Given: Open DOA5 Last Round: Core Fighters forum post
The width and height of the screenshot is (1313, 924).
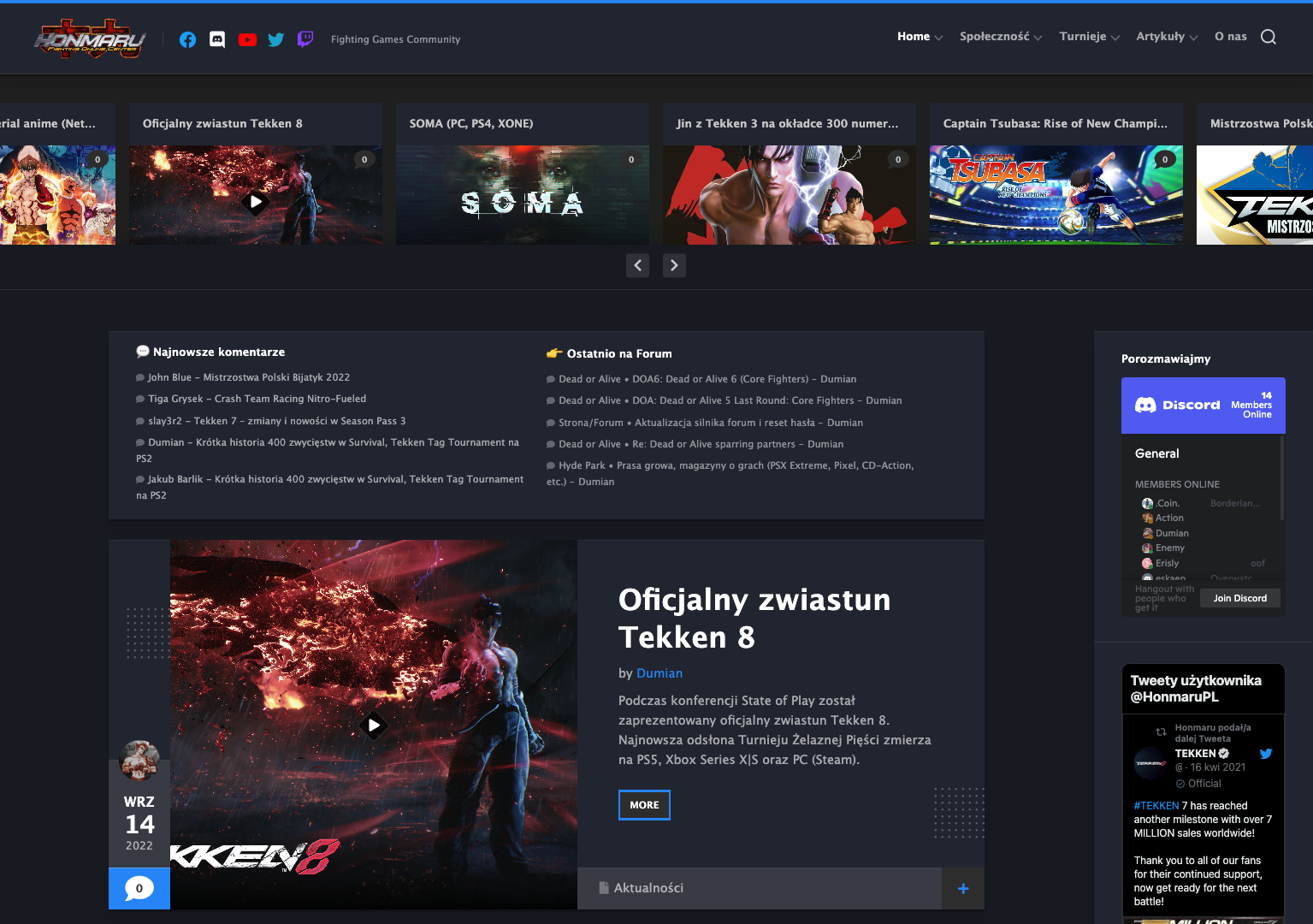Looking at the screenshot, I should (x=730, y=400).
